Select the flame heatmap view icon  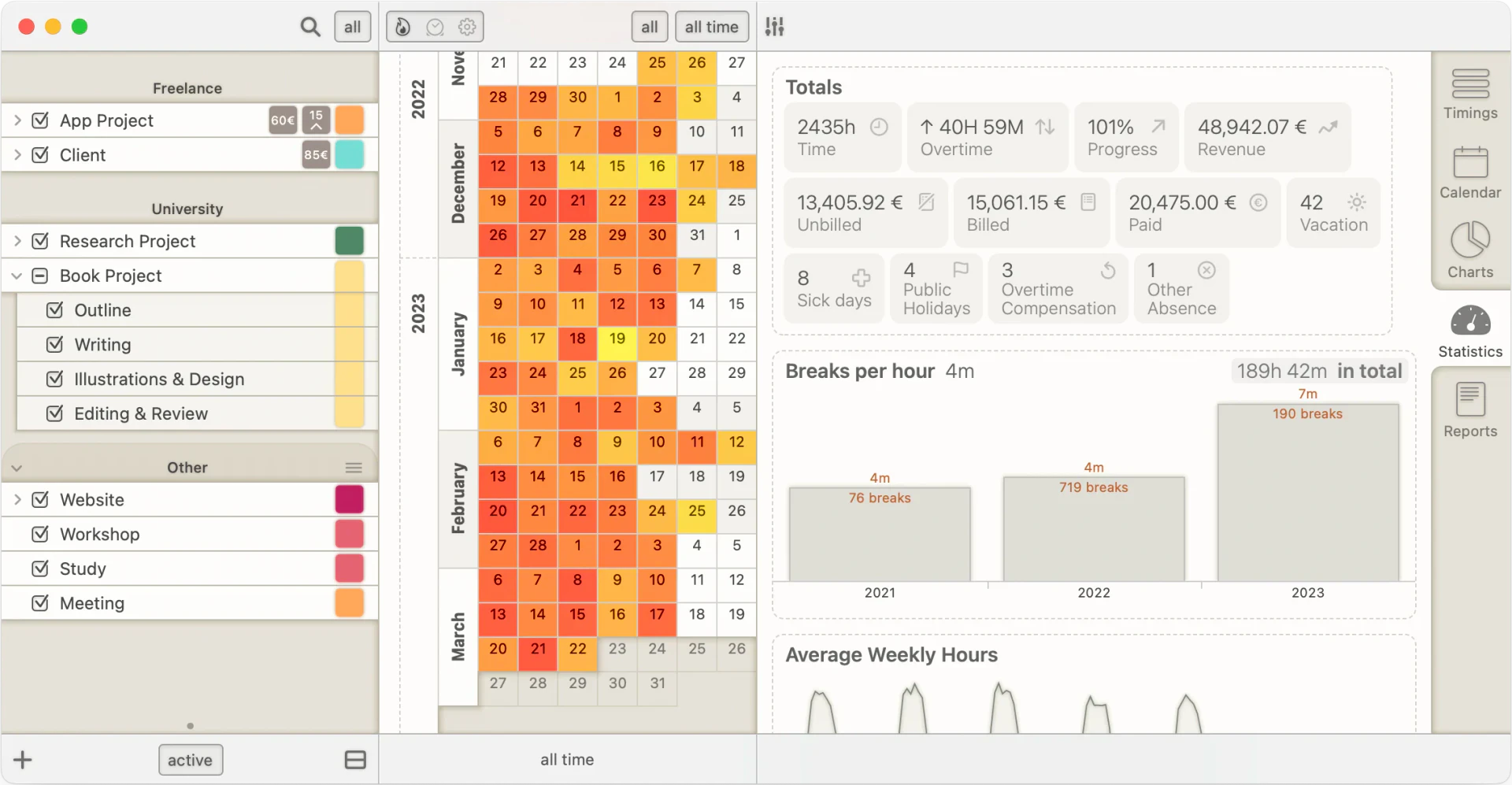coord(403,27)
